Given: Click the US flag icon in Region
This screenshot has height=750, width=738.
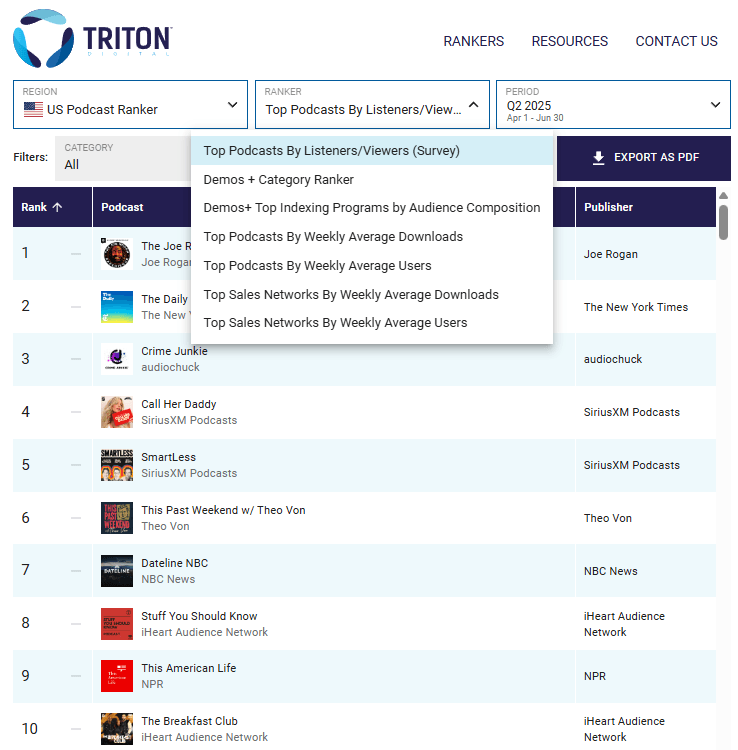Looking at the screenshot, I should (33, 110).
